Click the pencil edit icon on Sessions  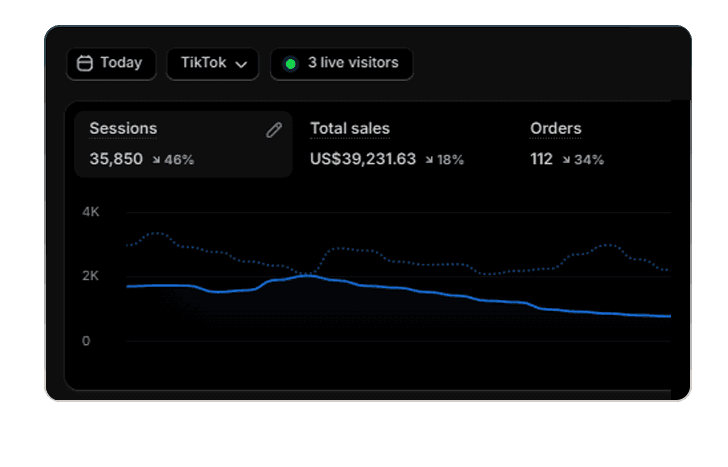click(274, 130)
